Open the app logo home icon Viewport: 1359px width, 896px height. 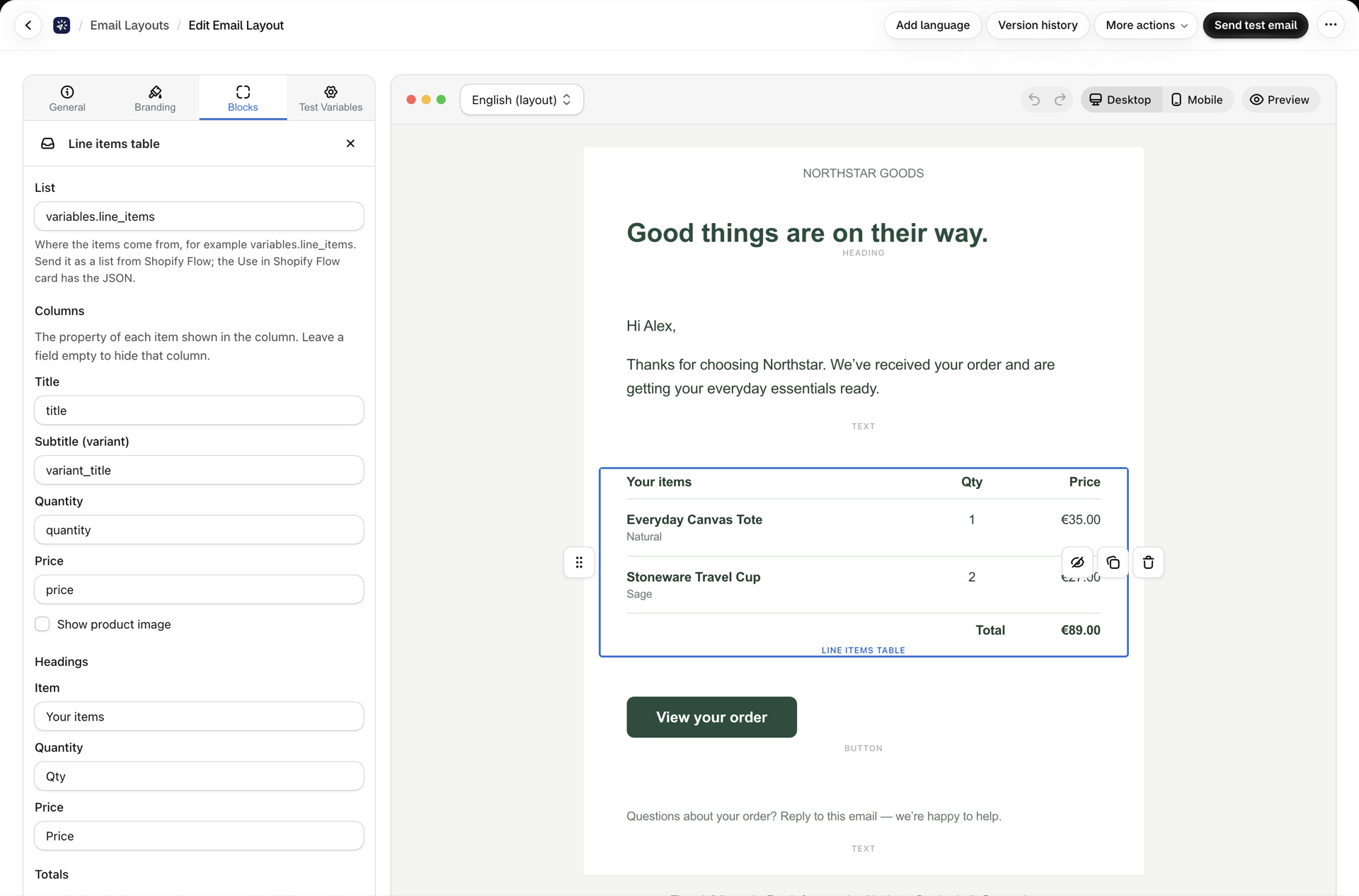pyautogui.click(x=62, y=25)
